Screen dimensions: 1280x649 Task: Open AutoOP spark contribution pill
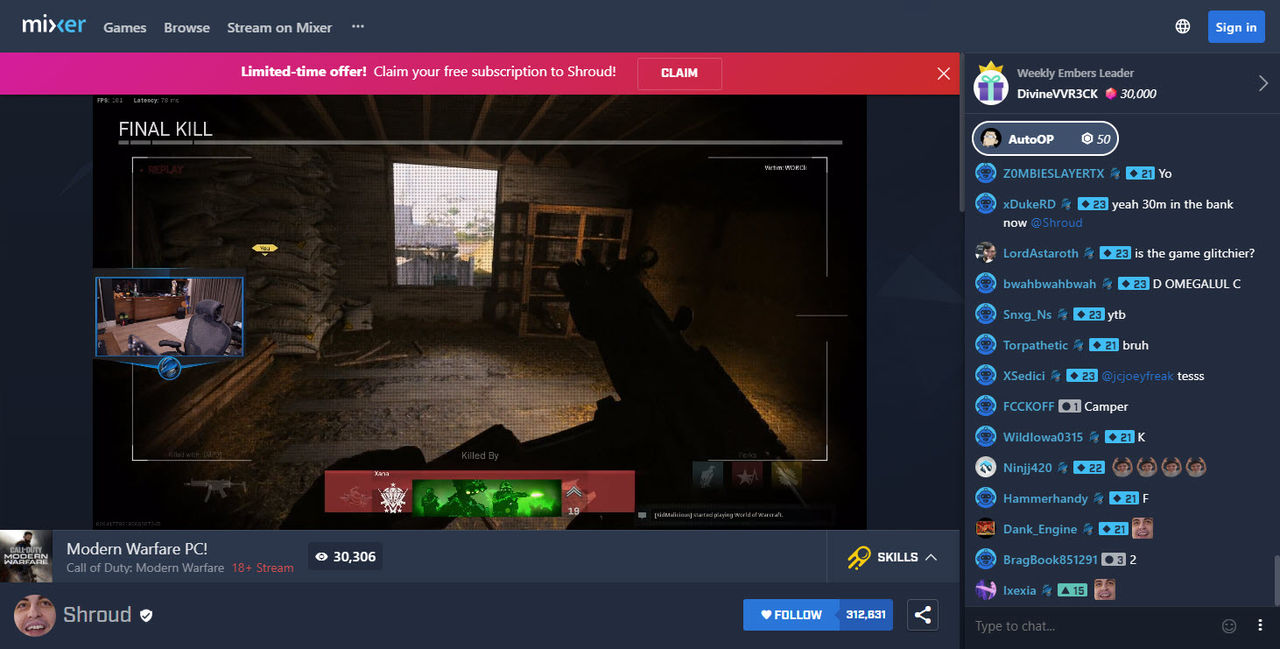click(x=1045, y=139)
